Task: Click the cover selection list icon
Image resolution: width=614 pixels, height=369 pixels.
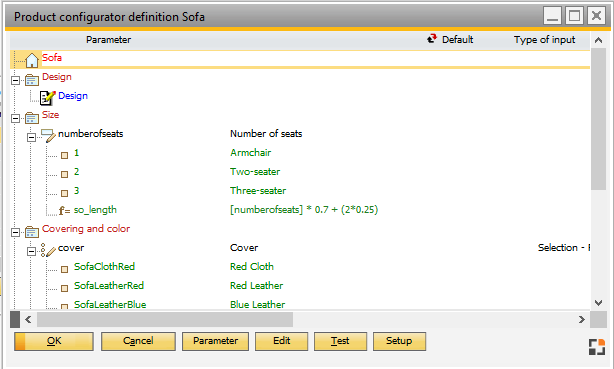Action: [x=48, y=250]
